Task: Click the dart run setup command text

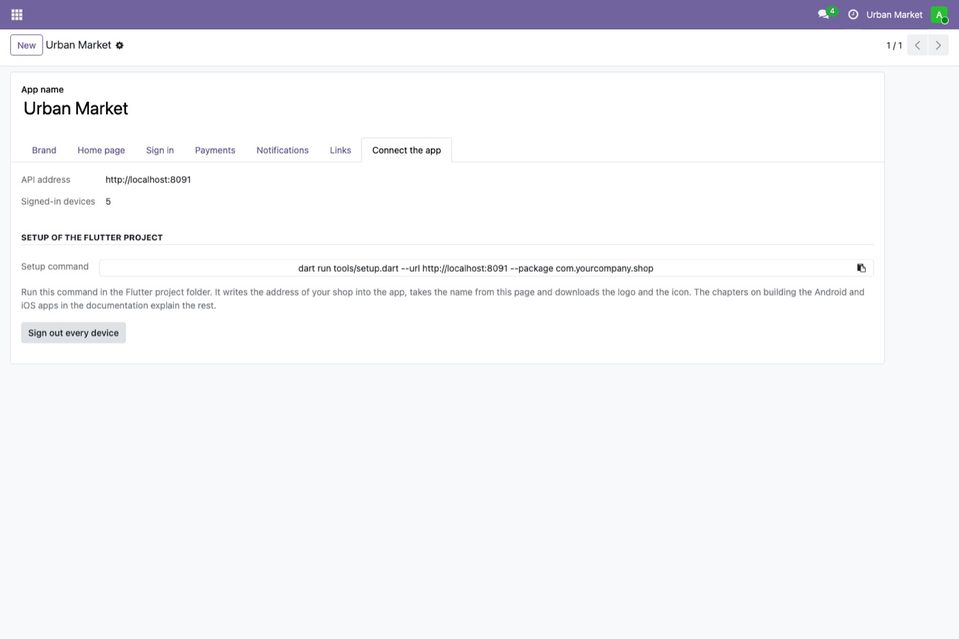Action: click(476, 268)
